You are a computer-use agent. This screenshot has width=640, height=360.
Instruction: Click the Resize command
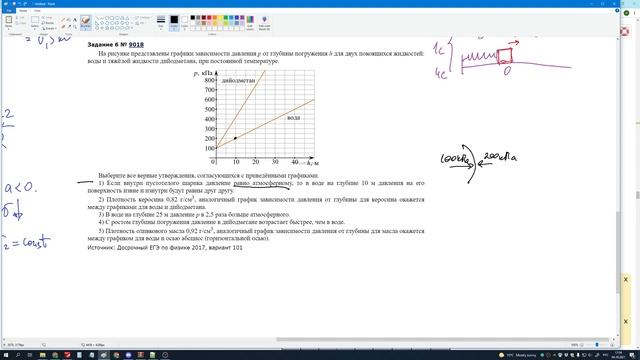pyautogui.click(x=49, y=23)
